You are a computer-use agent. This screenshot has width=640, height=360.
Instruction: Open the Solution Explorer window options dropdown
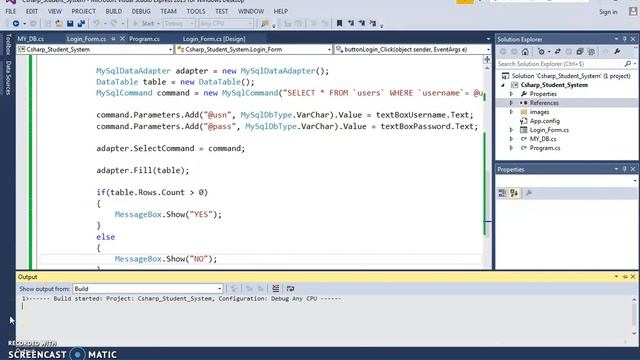[616, 39]
